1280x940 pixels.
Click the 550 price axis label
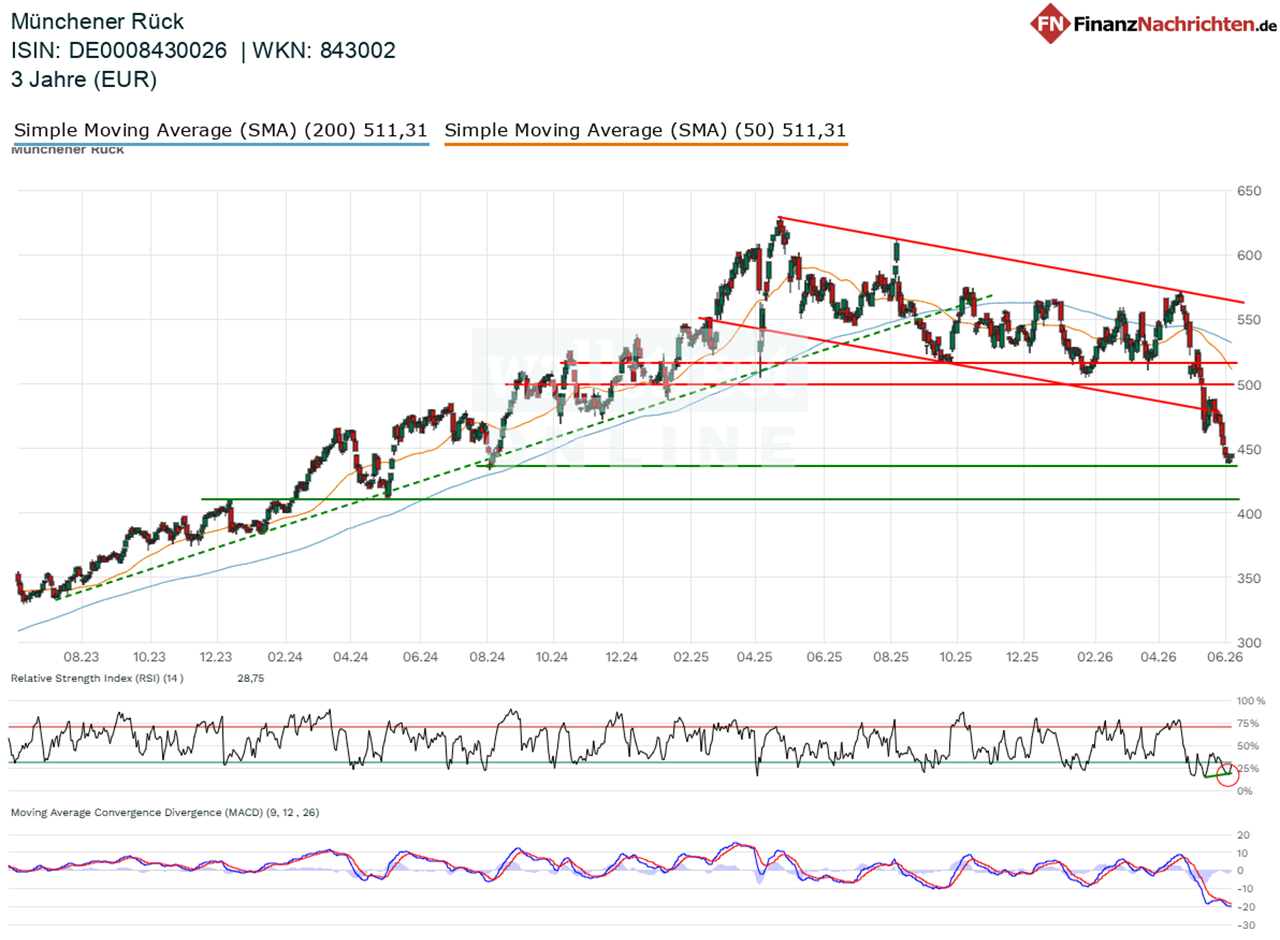pyautogui.click(x=1247, y=320)
